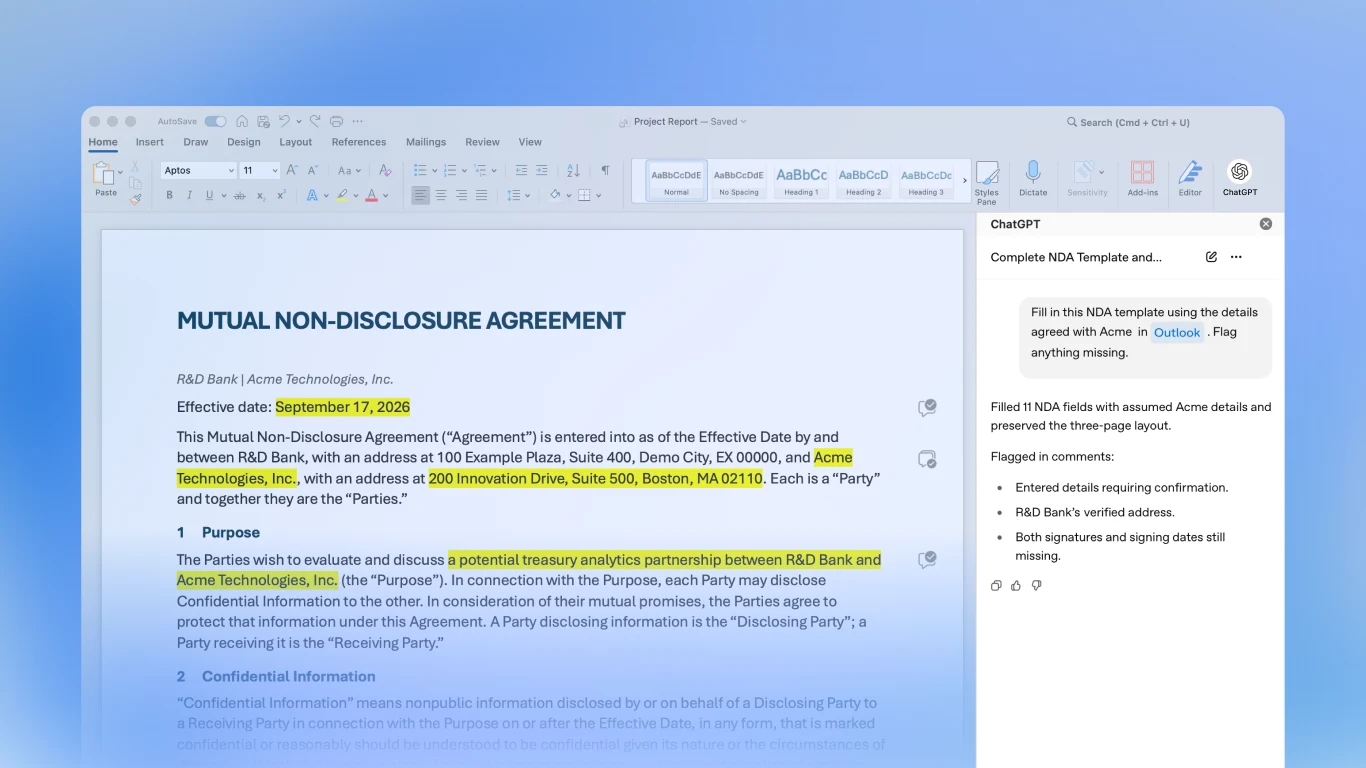Switch to the References tab
This screenshot has height=768, width=1366.
point(359,142)
